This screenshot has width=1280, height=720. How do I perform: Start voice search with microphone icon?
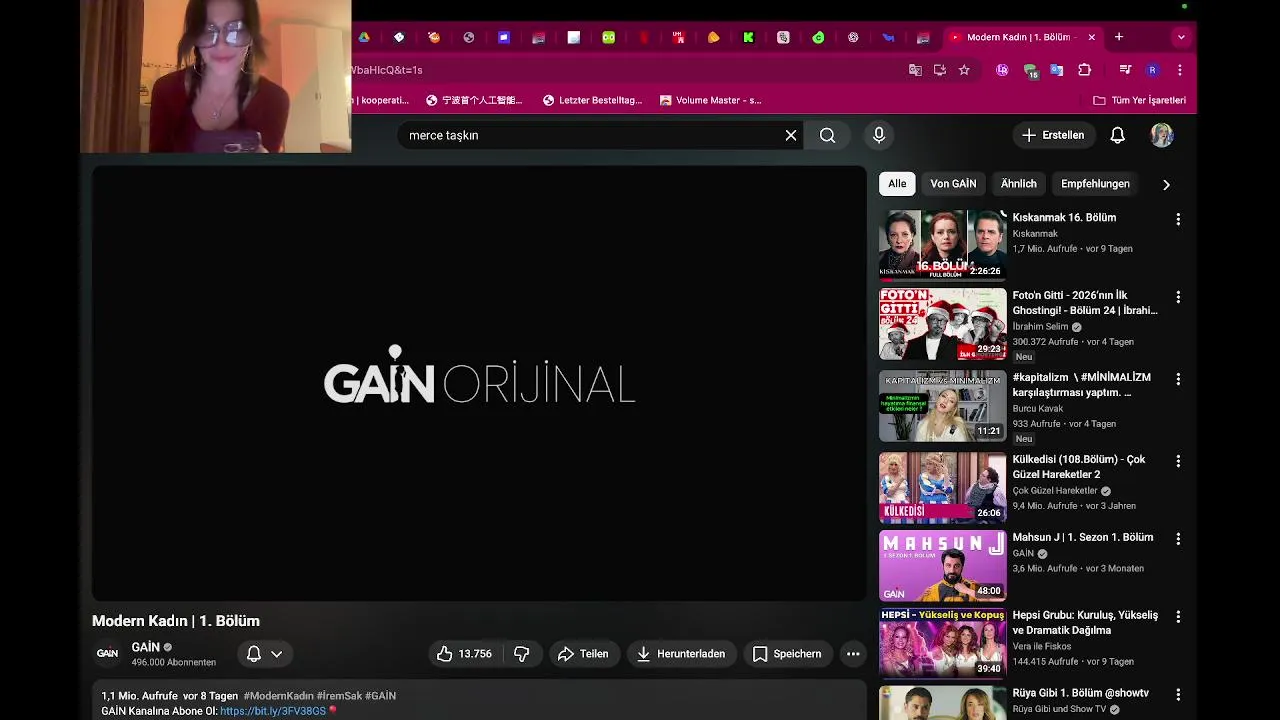click(x=879, y=135)
